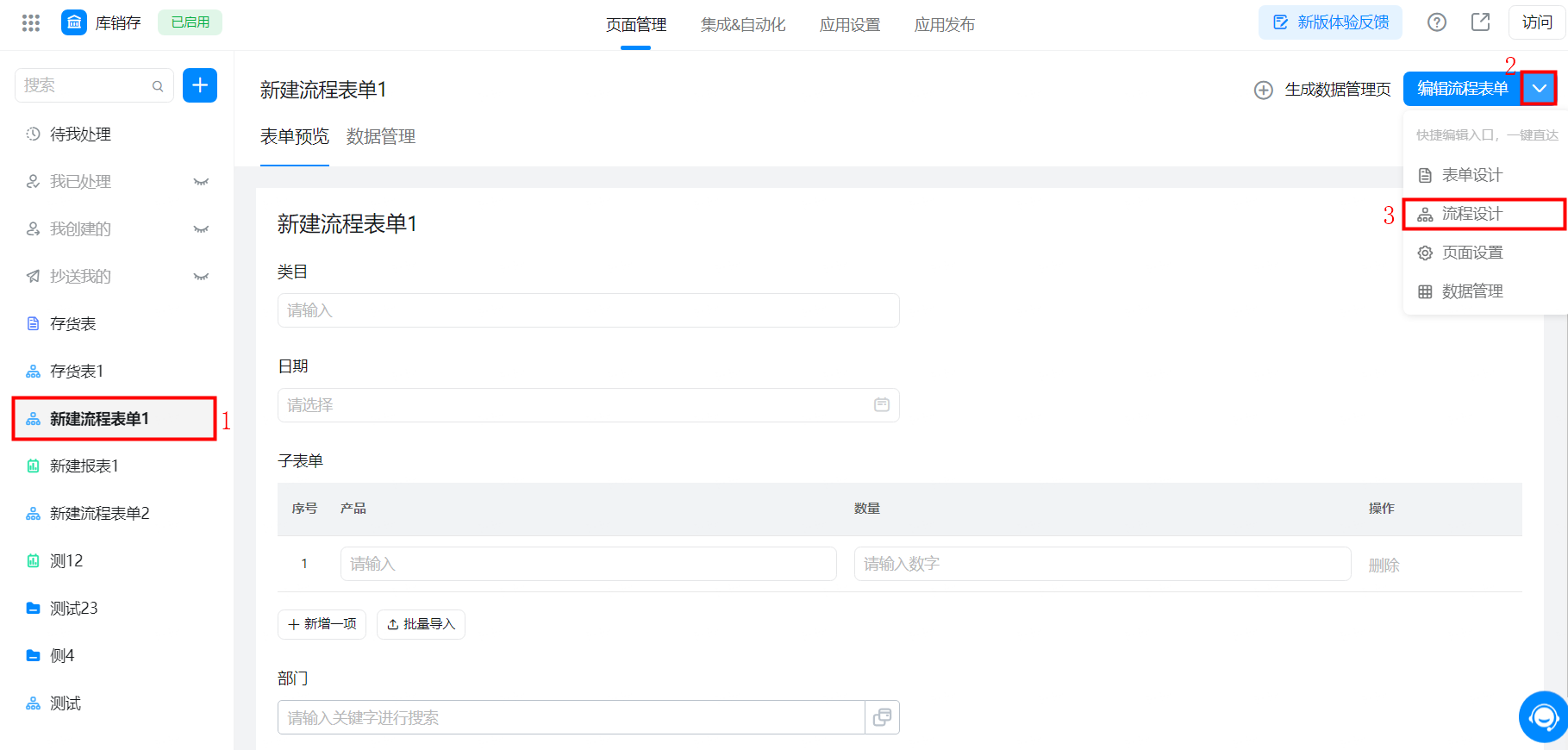The image size is (1568, 750).
Task: Open the 应用发布 top tab
Action: coord(945,25)
